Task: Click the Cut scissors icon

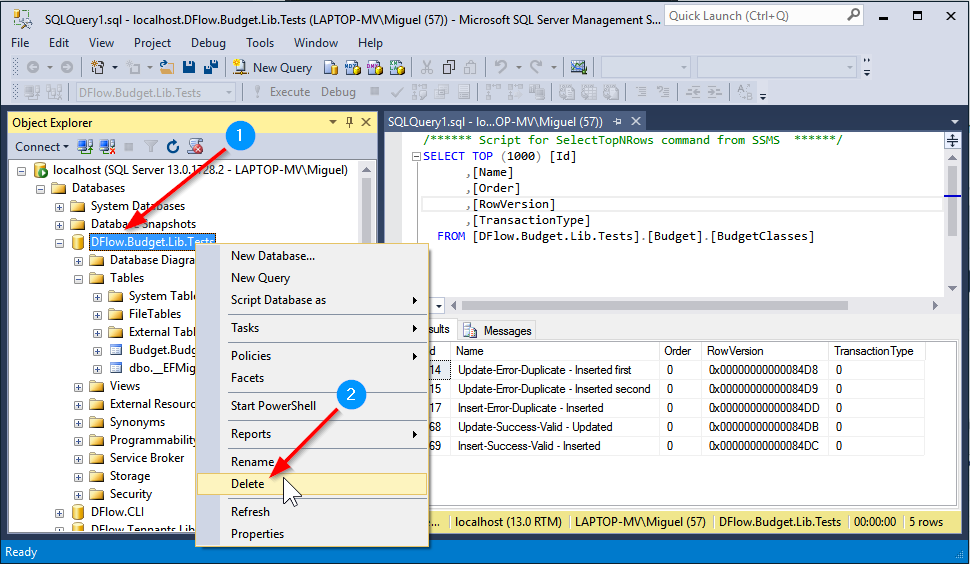Action: tap(426, 67)
